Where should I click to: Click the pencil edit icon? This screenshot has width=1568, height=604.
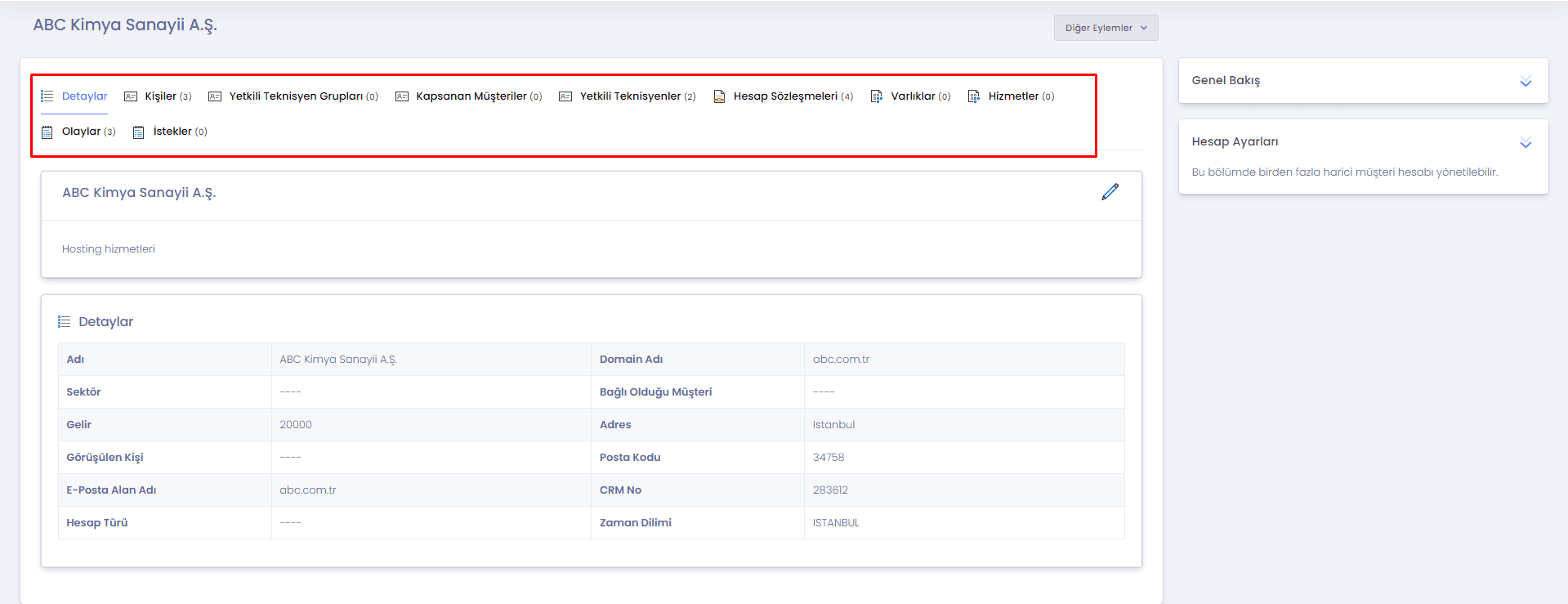point(1110,192)
